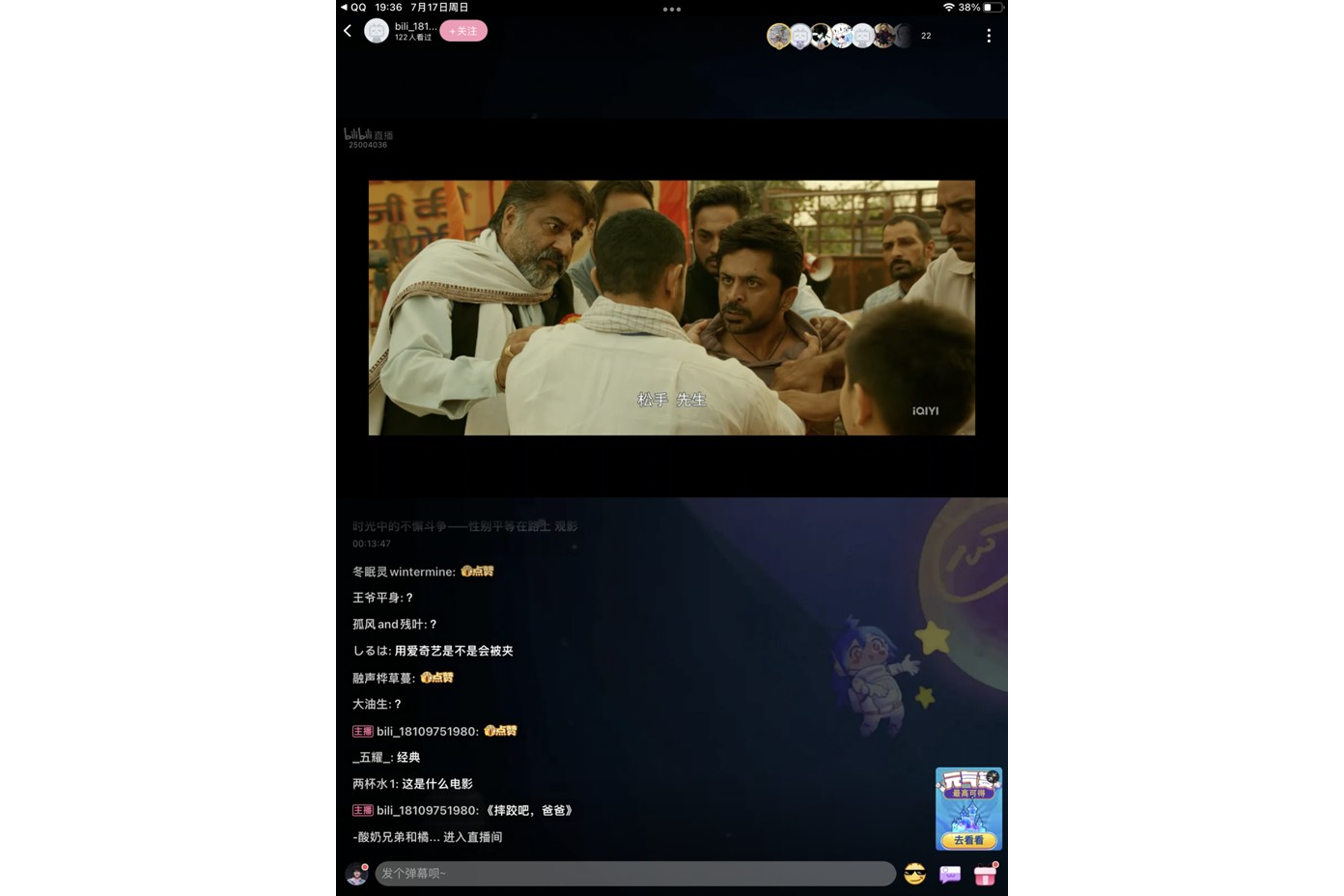
Task: Tap the comment 用爱奇艺是不是会被夹
Action: [x=454, y=651]
